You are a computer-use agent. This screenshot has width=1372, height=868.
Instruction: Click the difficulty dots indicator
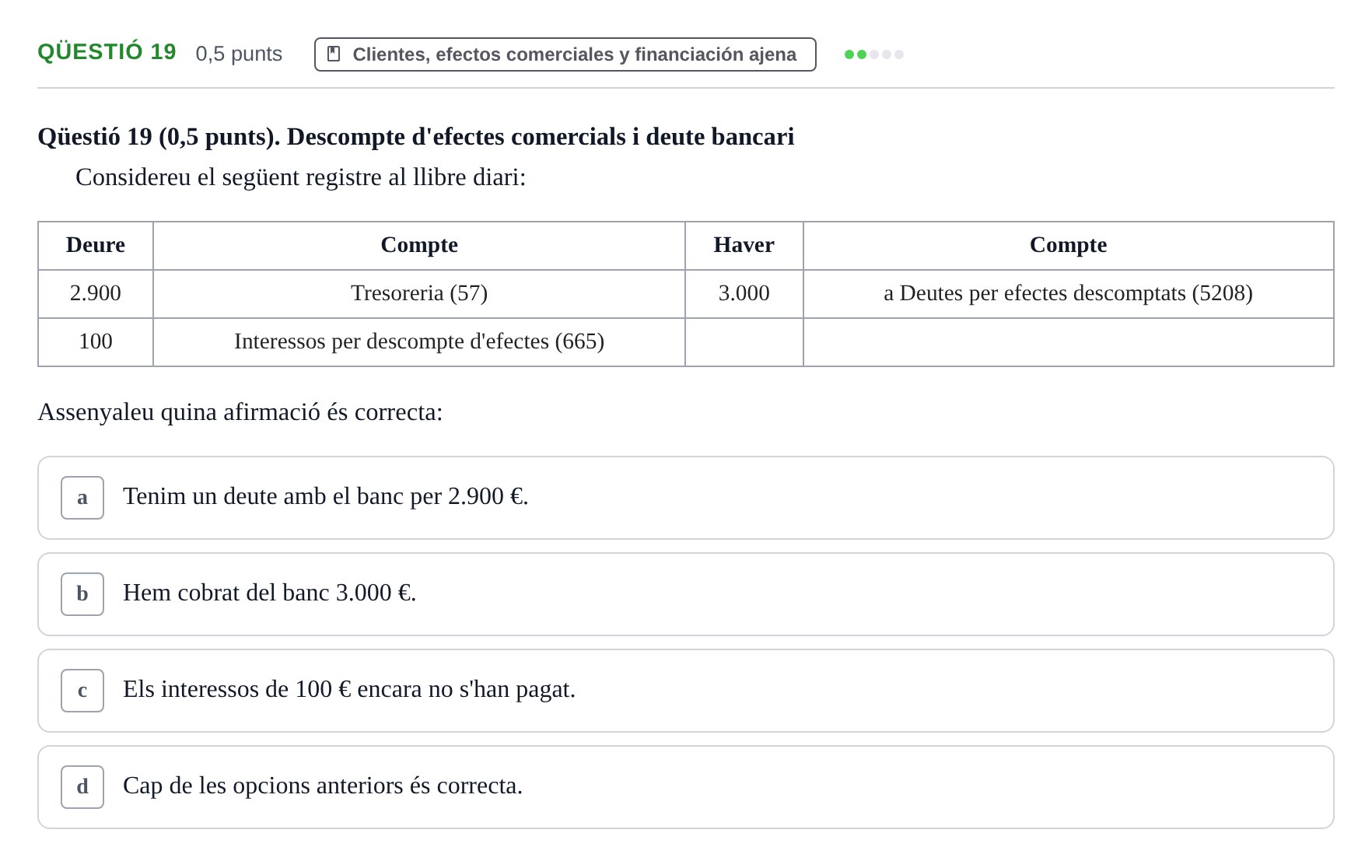[873, 54]
